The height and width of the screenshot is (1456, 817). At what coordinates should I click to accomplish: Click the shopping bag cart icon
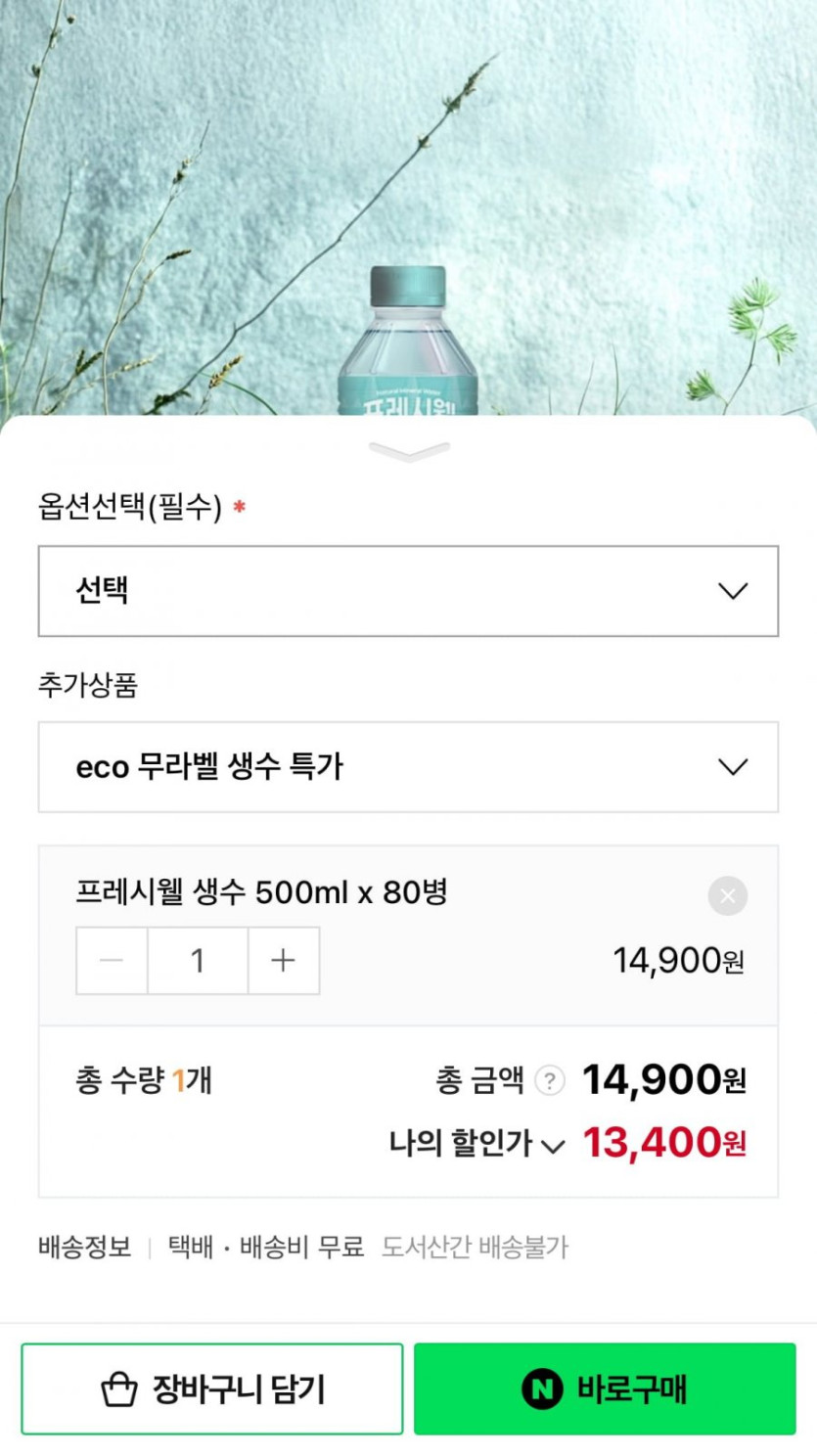click(x=119, y=1389)
